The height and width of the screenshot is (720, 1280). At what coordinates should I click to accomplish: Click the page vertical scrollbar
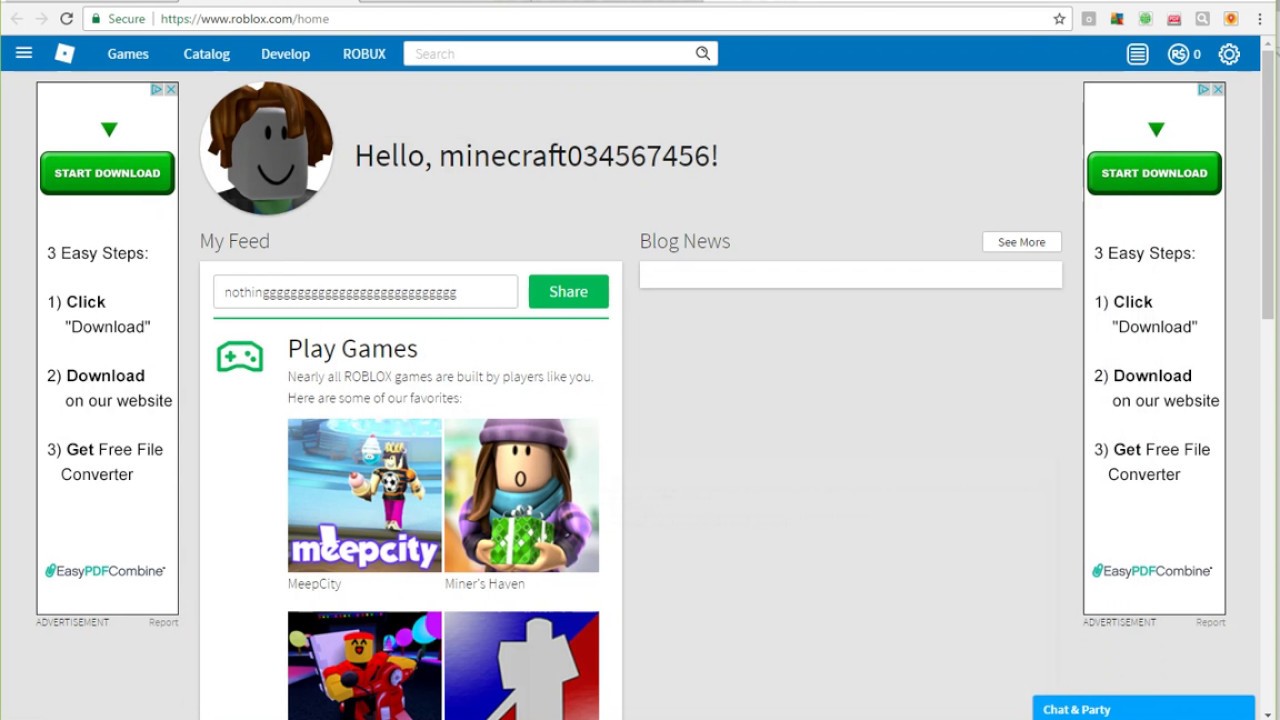(x=1270, y=185)
